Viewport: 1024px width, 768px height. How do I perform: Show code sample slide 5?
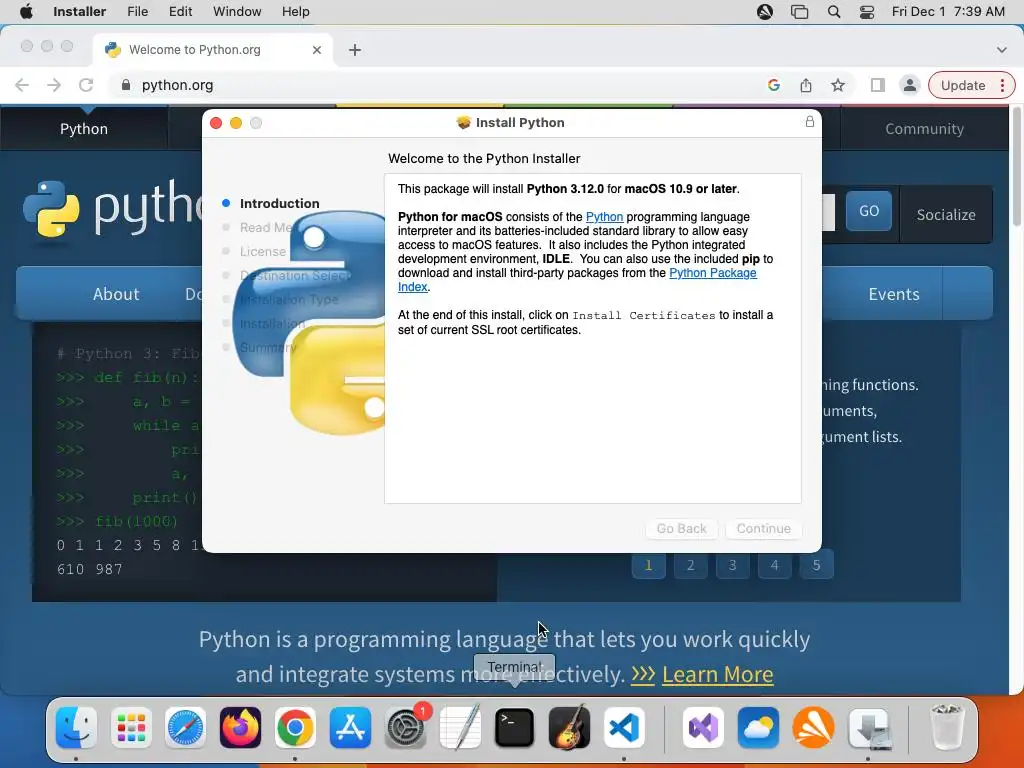coord(816,565)
